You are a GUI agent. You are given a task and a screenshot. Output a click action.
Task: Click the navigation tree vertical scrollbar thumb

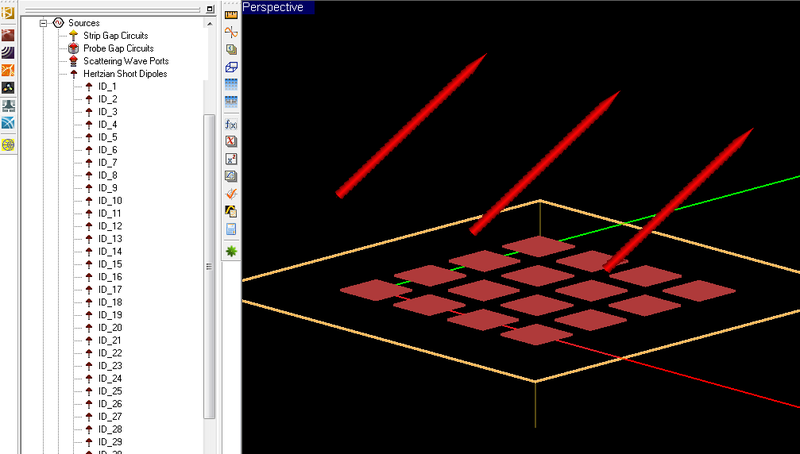tap(209, 266)
